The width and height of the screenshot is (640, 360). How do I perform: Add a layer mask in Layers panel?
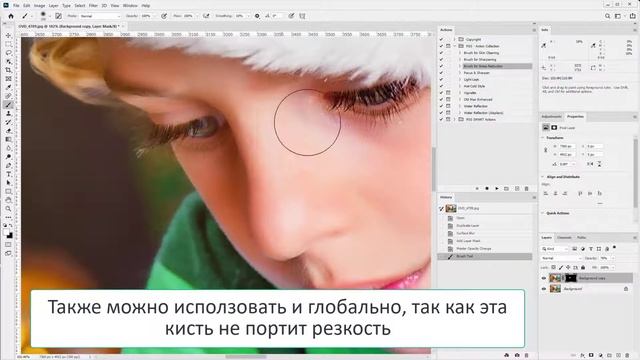pos(591,356)
